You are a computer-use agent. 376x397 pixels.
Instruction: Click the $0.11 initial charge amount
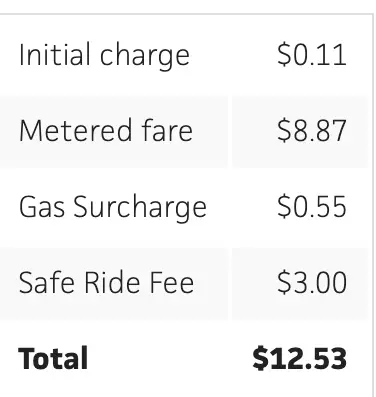pos(312,55)
